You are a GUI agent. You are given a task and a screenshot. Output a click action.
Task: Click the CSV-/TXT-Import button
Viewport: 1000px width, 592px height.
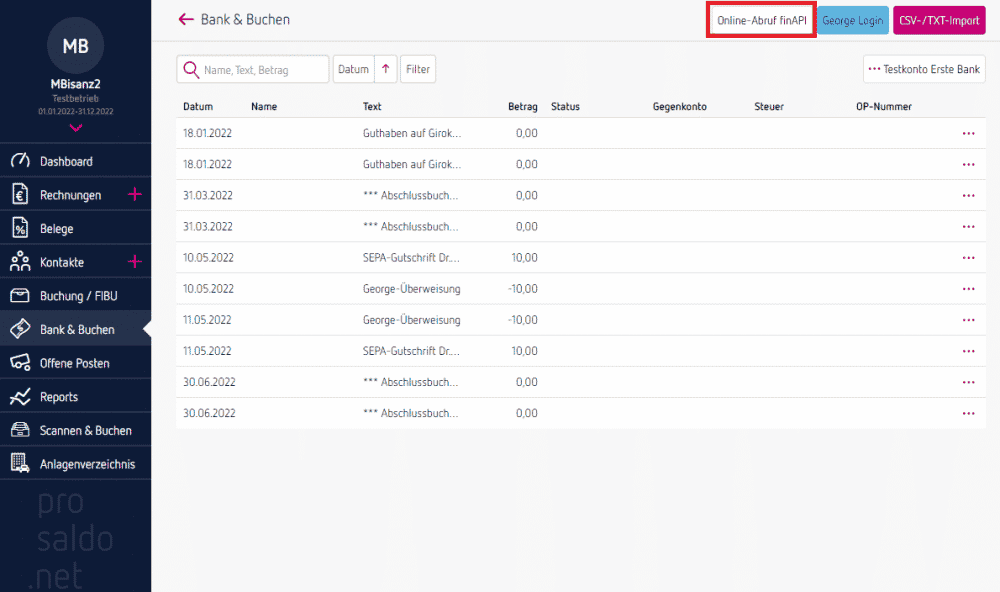[x=938, y=20]
